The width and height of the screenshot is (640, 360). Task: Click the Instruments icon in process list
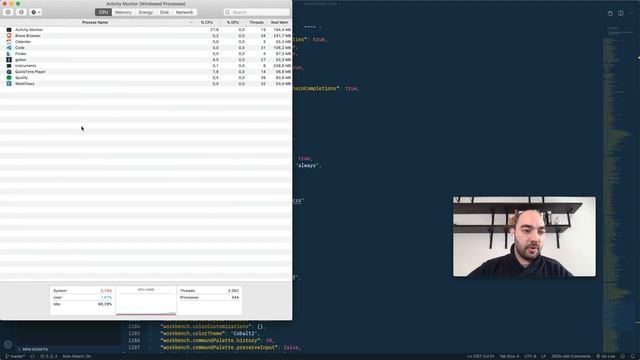(x=9, y=66)
